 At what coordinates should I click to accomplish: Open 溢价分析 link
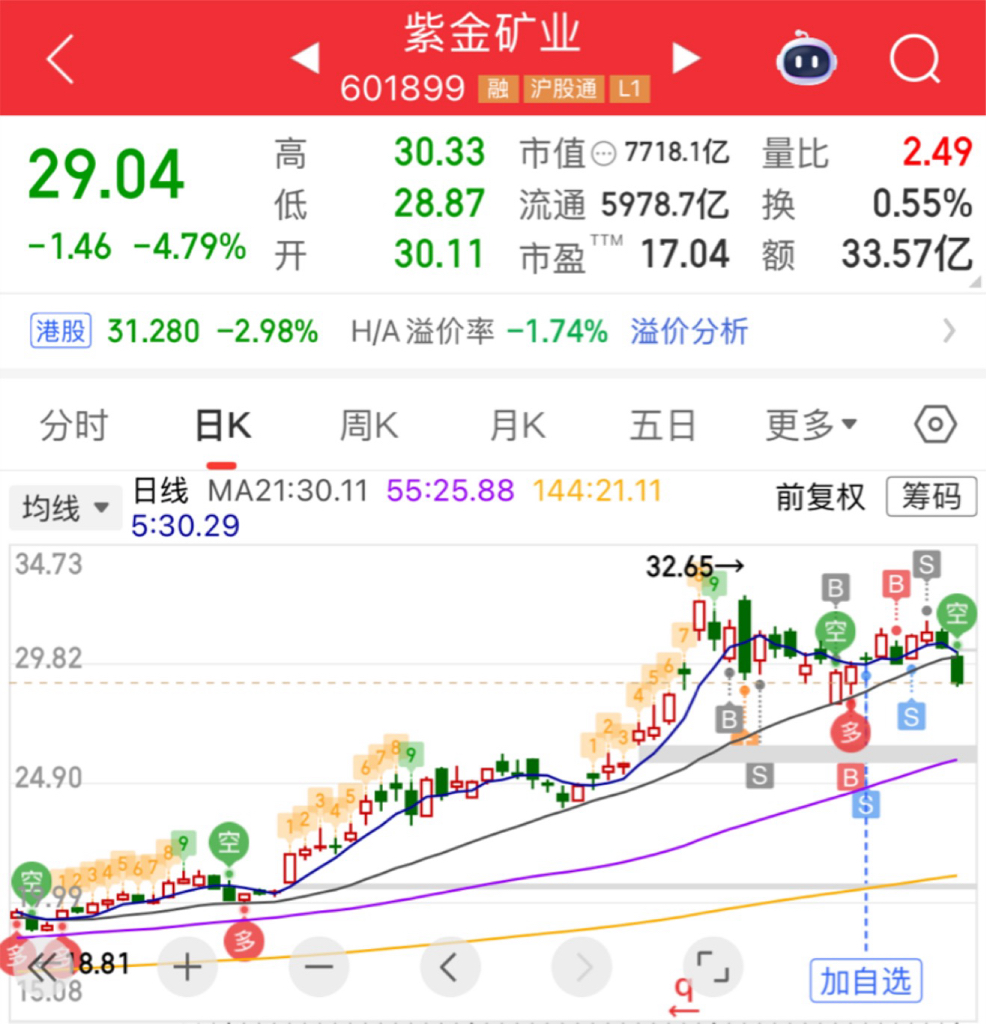[x=689, y=331]
